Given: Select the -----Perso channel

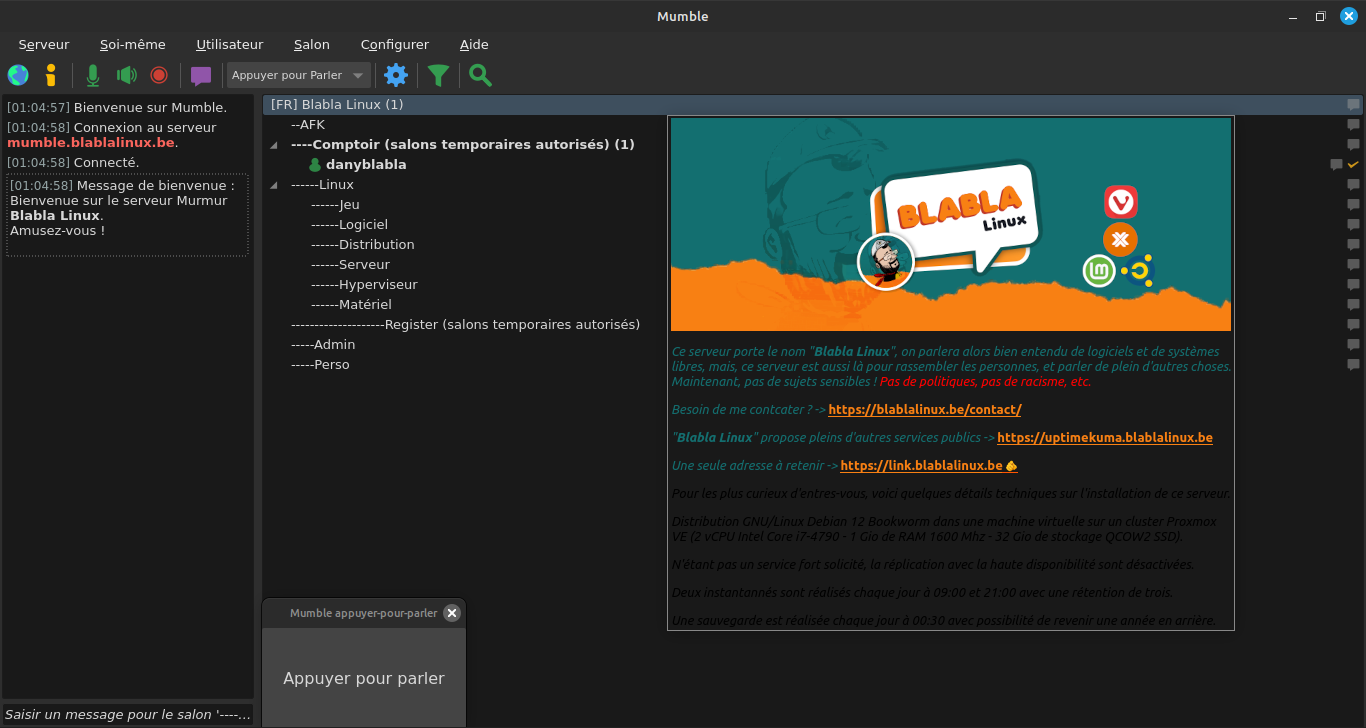Looking at the screenshot, I should [x=320, y=364].
